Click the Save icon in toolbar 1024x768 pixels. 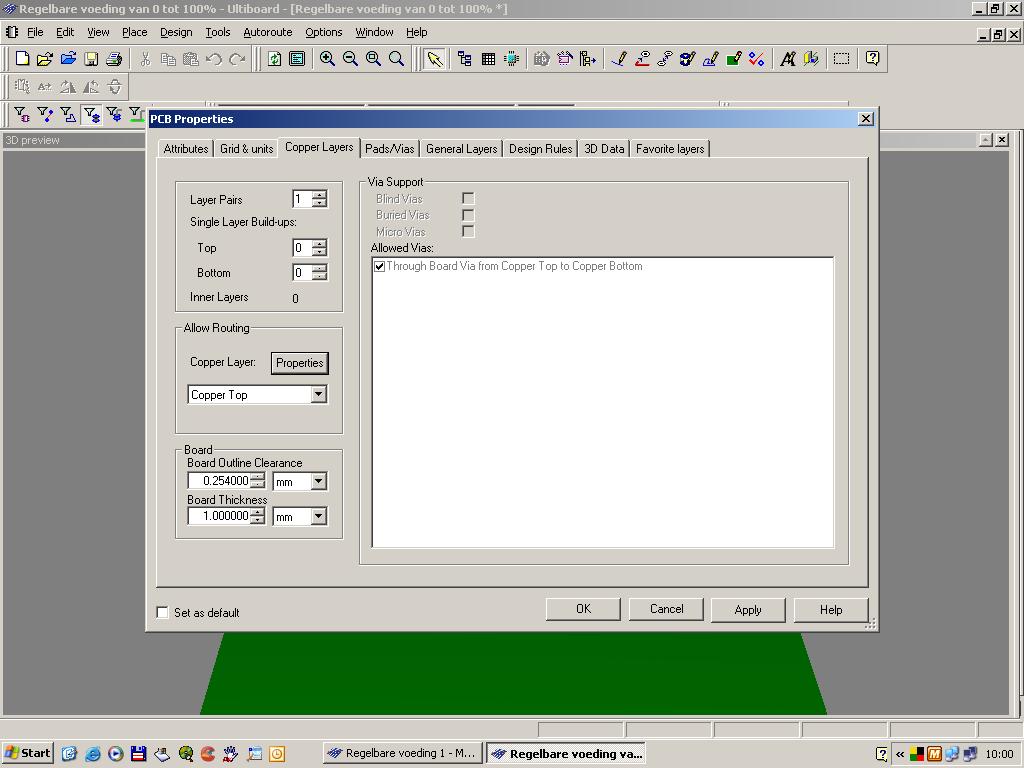[91, 59]
